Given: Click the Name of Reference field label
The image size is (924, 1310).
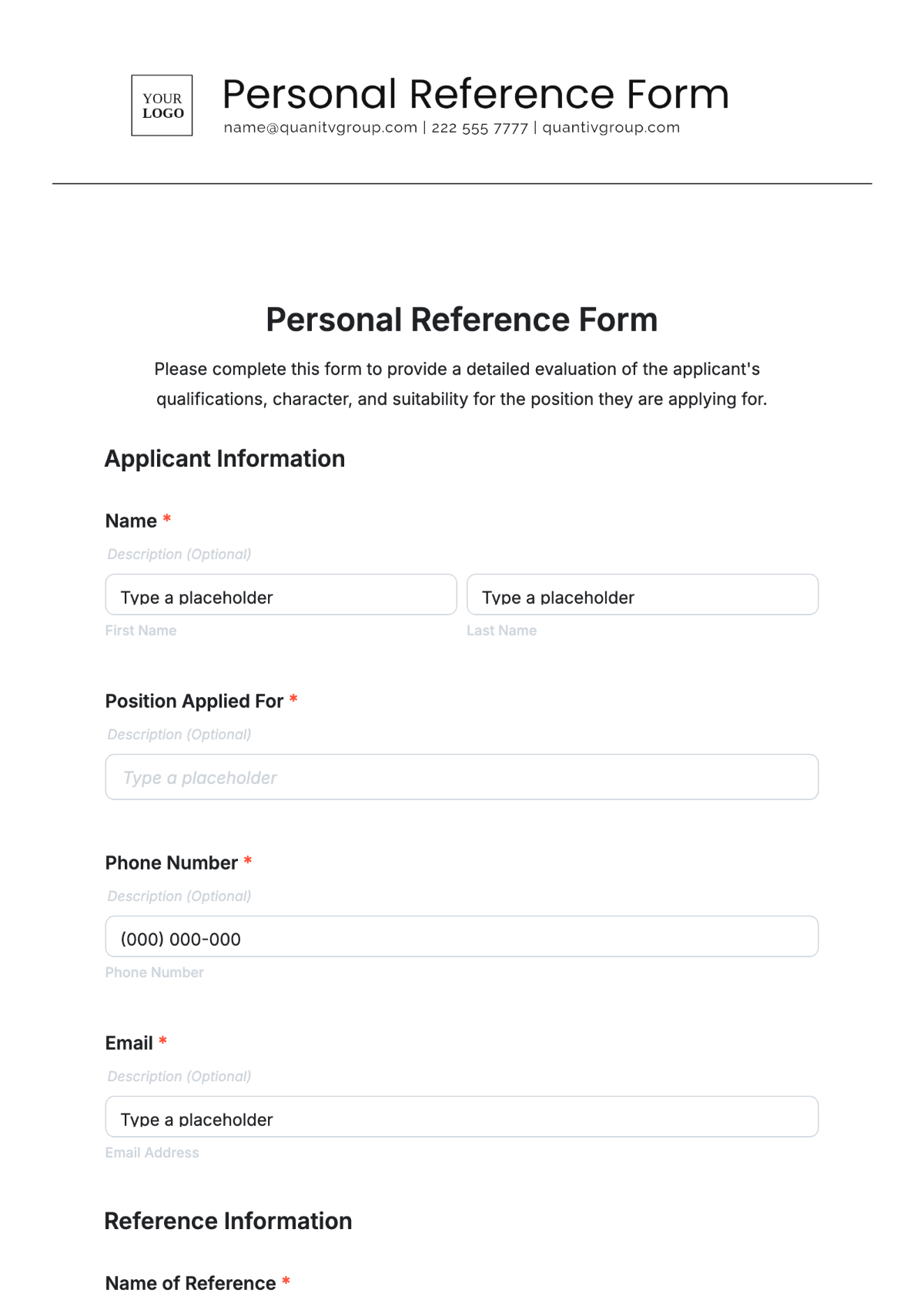Looking at the screenshot, I should coord(190,1284).
